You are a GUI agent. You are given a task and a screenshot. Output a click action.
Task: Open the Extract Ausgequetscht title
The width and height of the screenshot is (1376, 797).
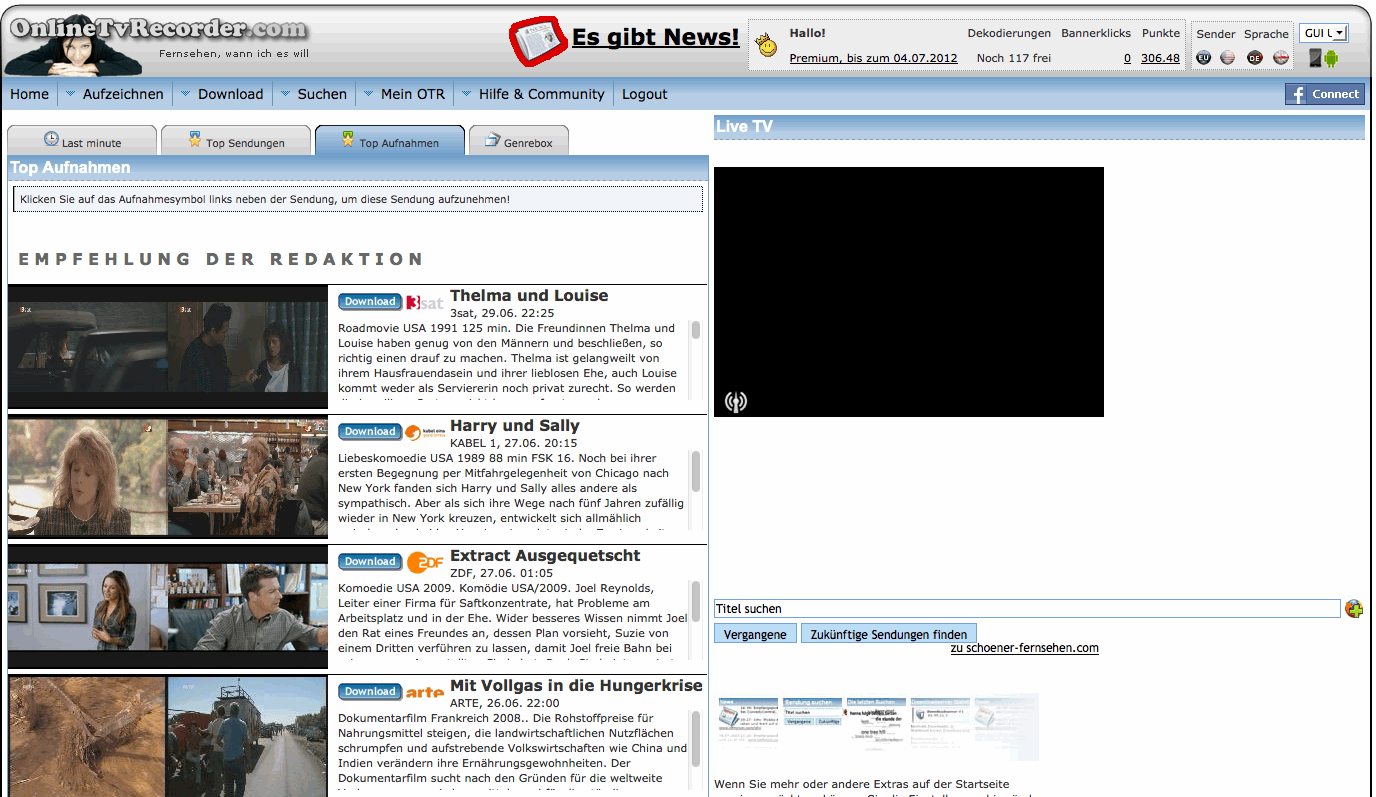point(545,556)
